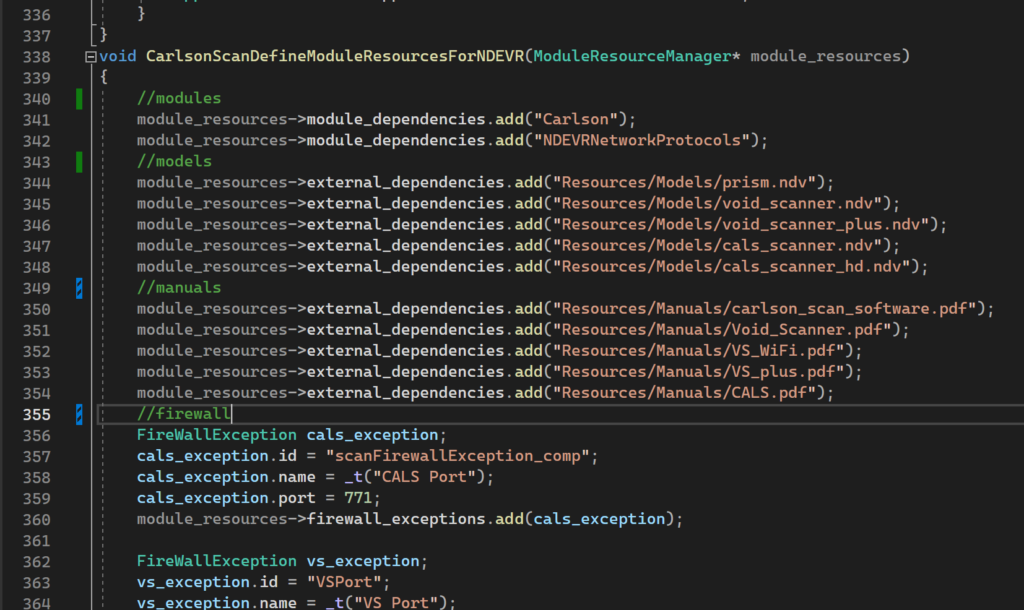Click the FireWallException type on line 356

coord(215,434)
